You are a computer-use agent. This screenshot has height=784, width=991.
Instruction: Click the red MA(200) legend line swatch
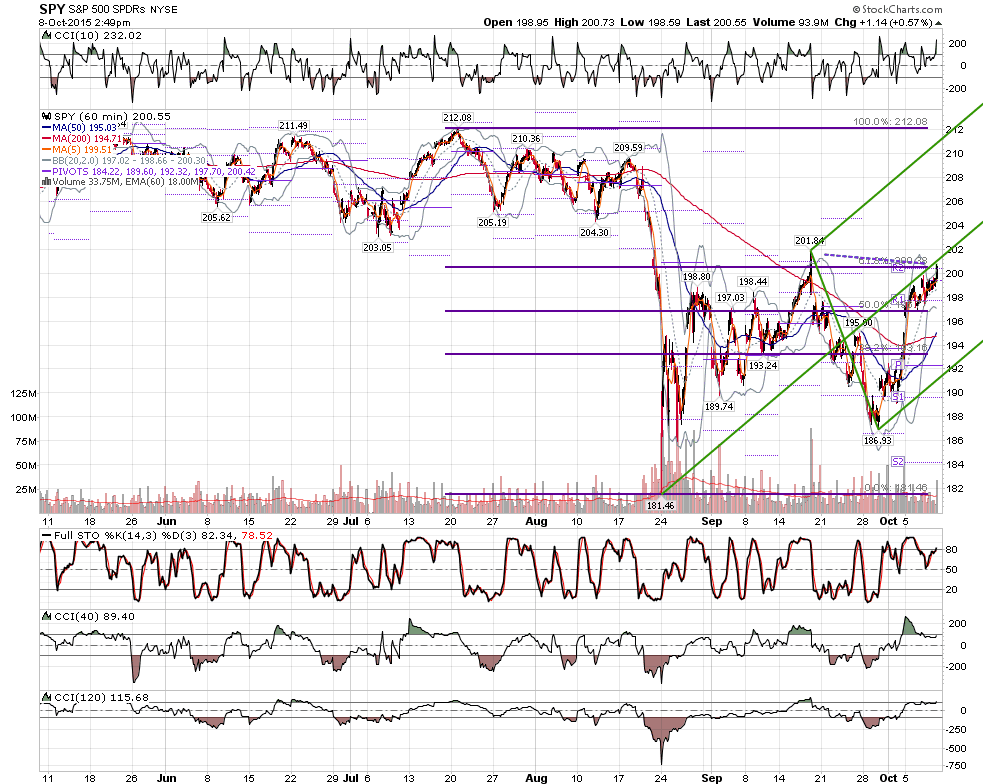tap(46, 138)
